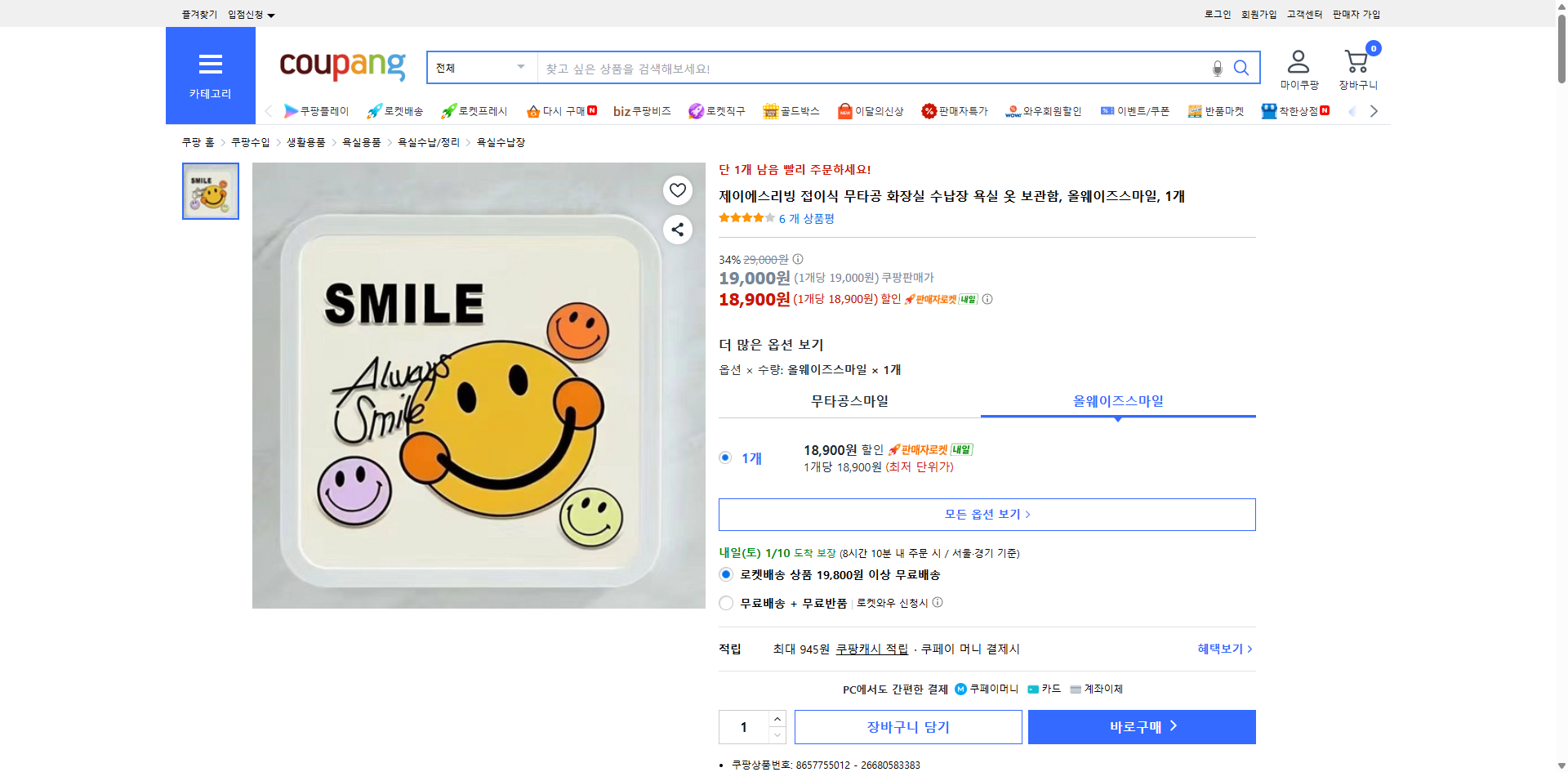Click the share icon on product image
The width and height of the screenshot is (1568, 772).
tap(677, 230)
